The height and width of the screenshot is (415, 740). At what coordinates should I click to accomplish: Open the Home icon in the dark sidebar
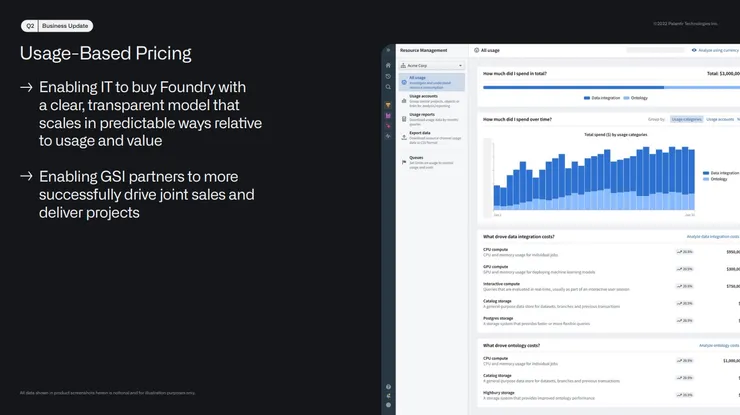pos(388,65)
